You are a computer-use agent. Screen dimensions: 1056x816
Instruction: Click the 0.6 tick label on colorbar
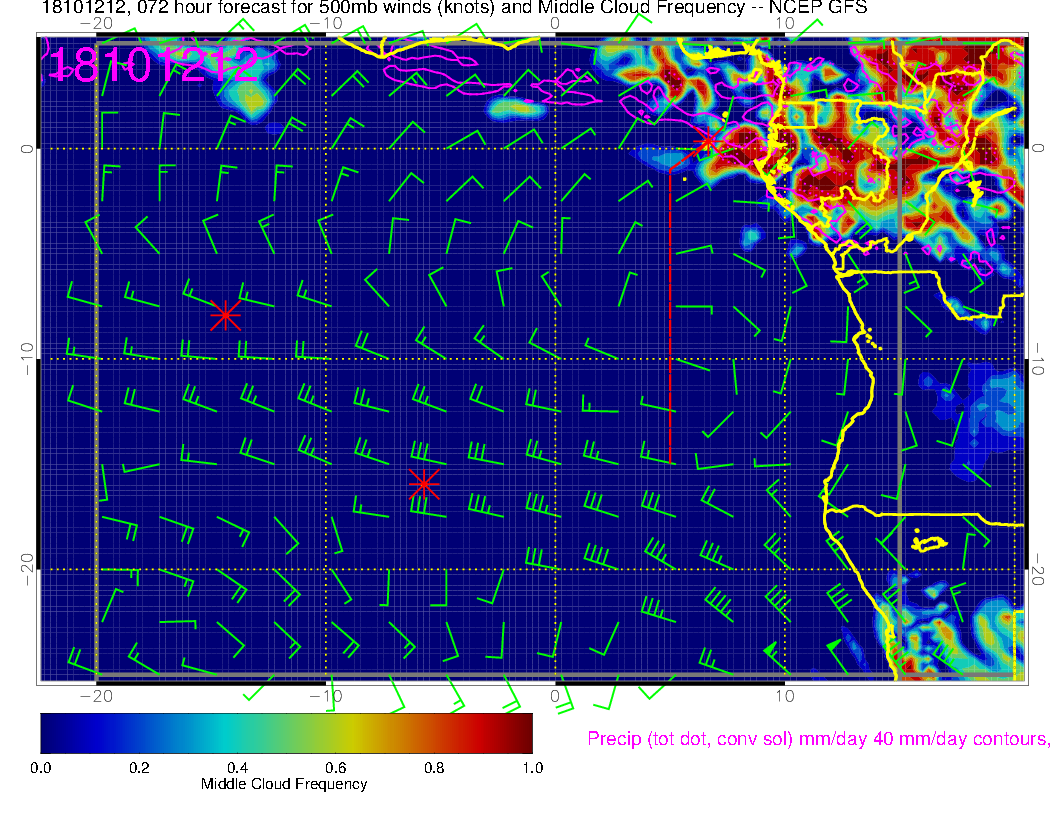pos(336,768)
